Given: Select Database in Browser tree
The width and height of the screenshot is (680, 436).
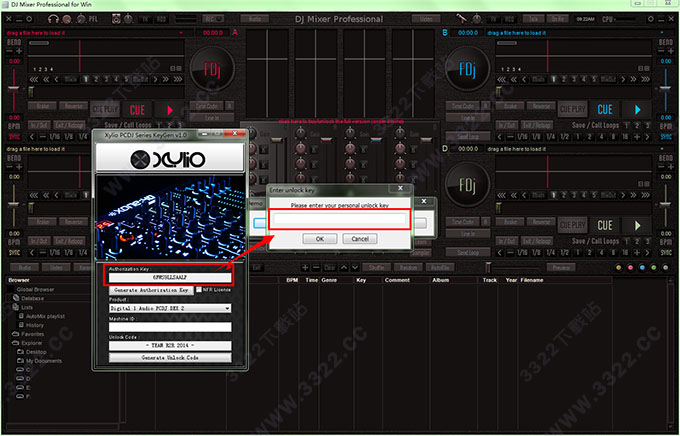Looking at the screenshot, I should coord(33,298).
